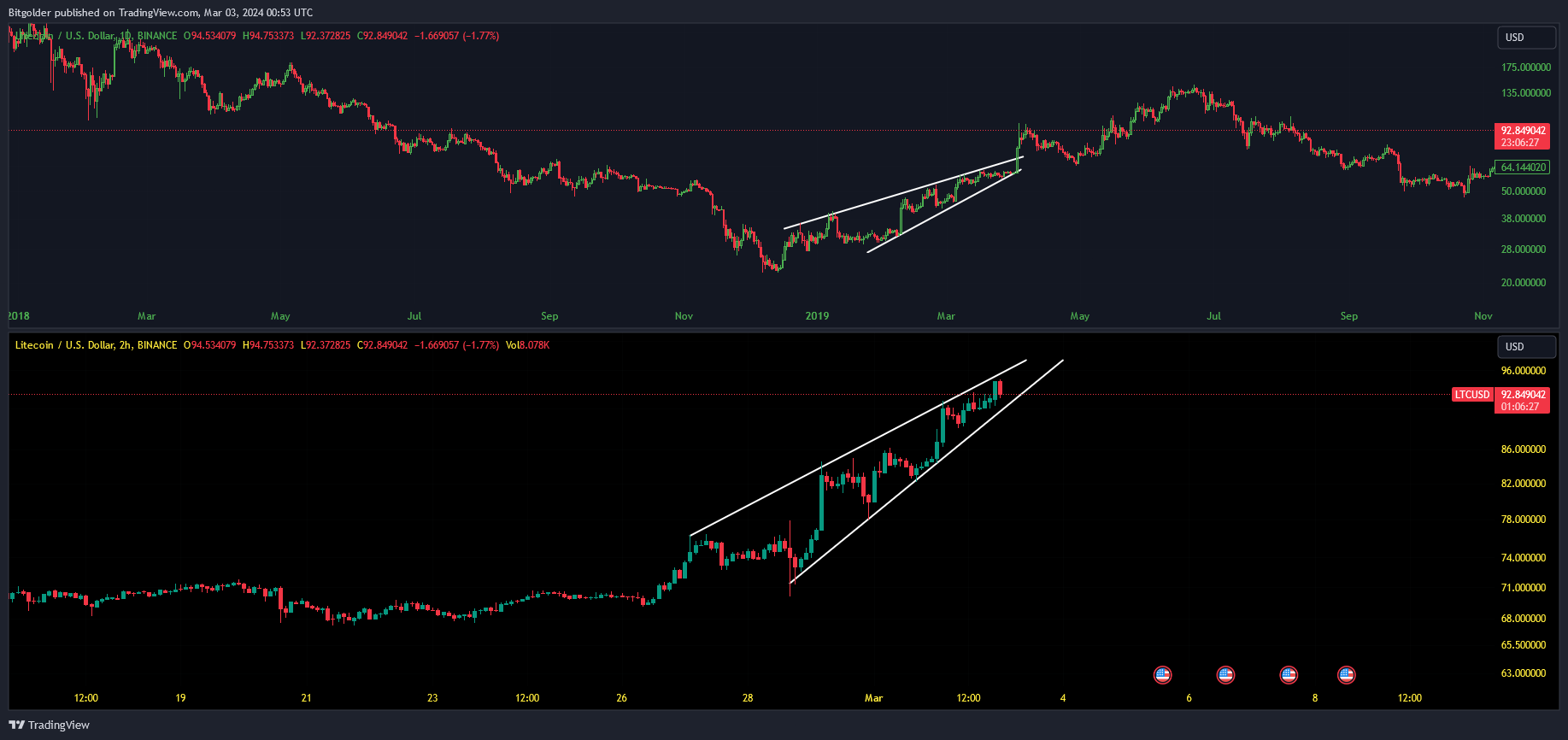Click the 65.500000 label on the bottom price axis
This screenshot has height=740, width=1568.
coord(1524,645)
